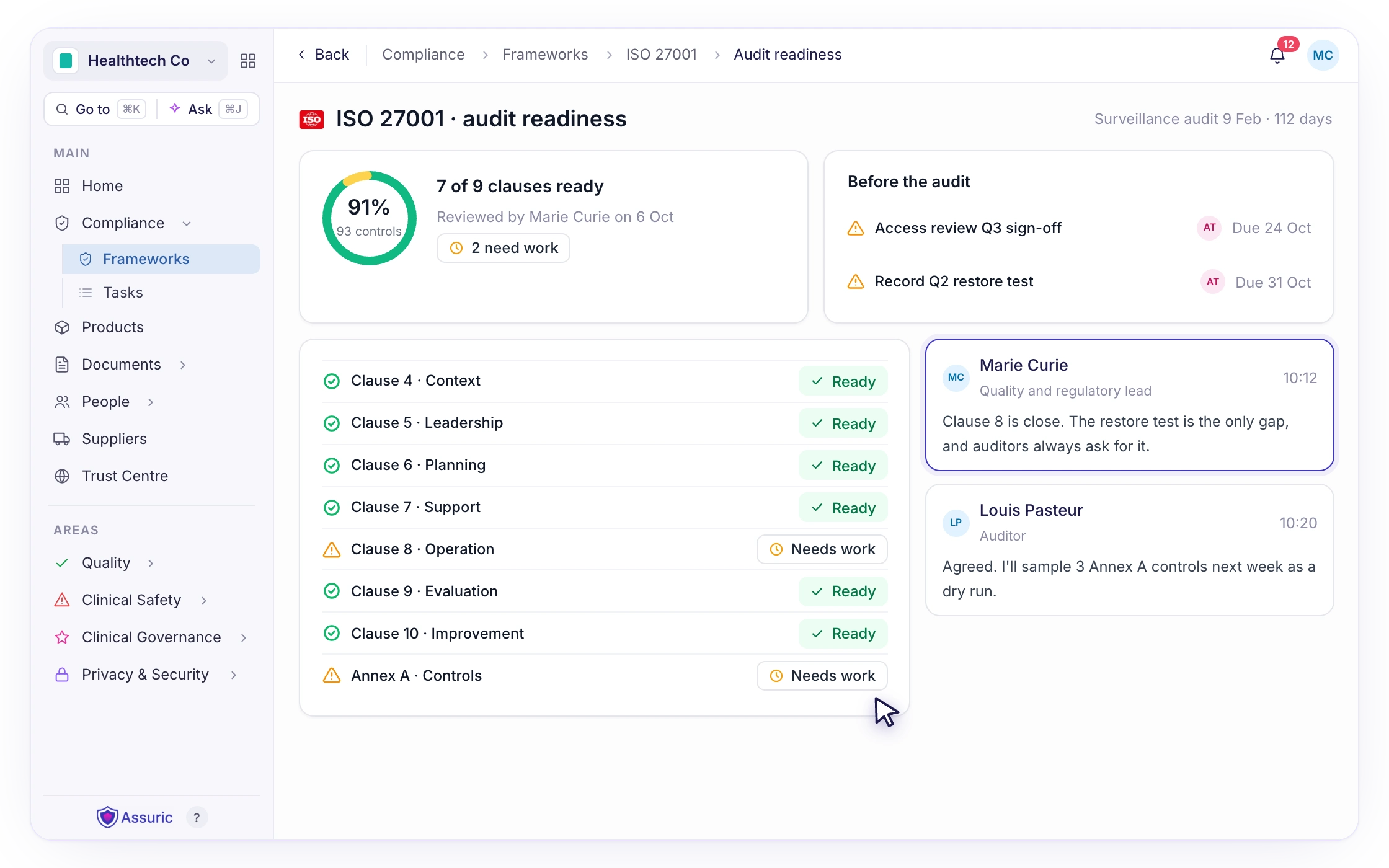Expand the Clinical Governance chevron

click(244, 637)
